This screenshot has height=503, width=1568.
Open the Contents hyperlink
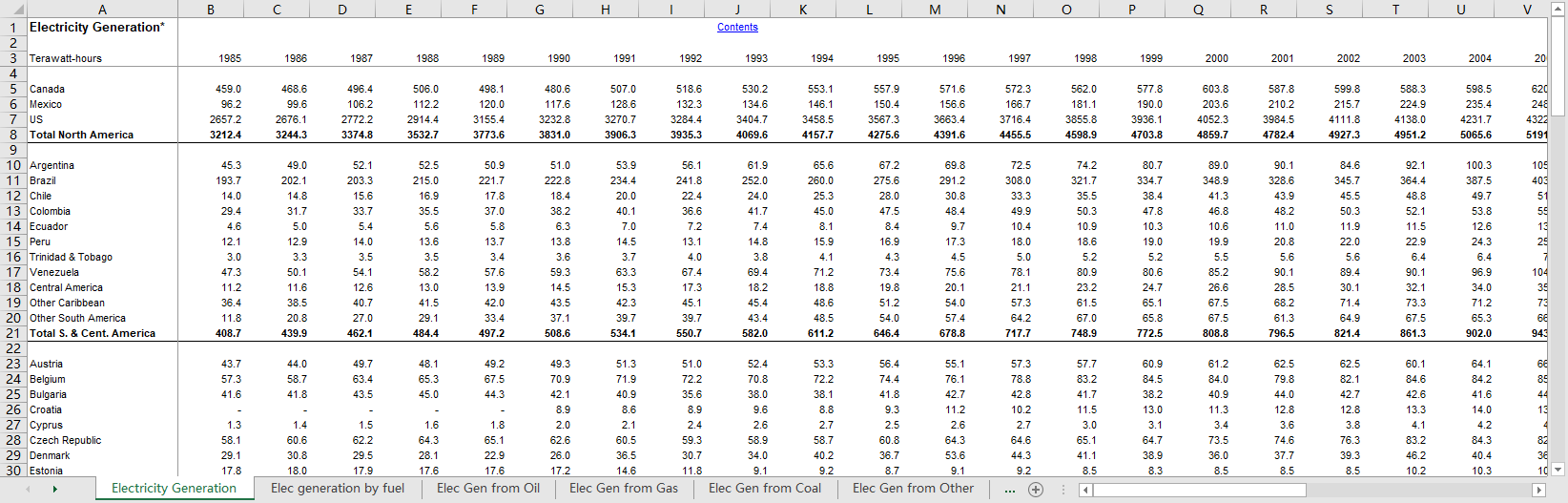point(737,27)
